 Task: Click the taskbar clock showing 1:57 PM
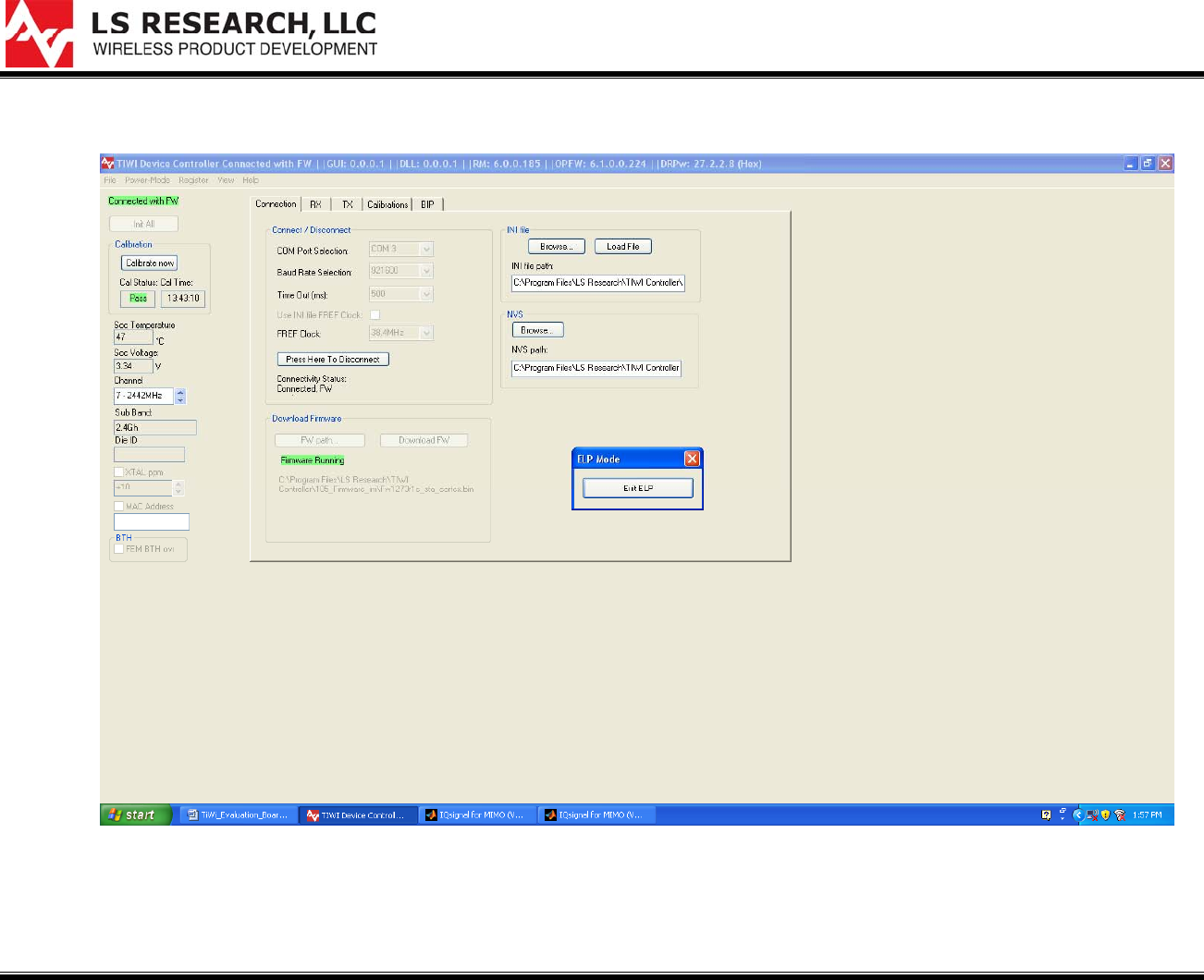(x=1148, y=815)
